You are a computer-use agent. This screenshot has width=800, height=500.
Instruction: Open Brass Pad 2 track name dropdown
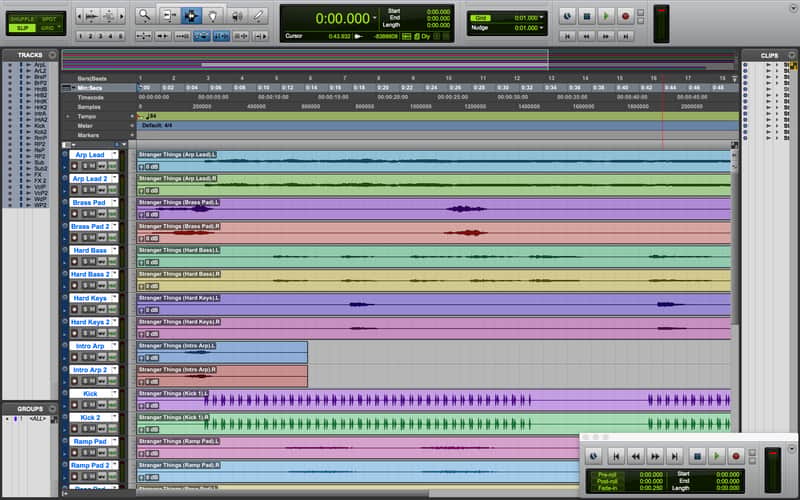click(x=114, y=226)
